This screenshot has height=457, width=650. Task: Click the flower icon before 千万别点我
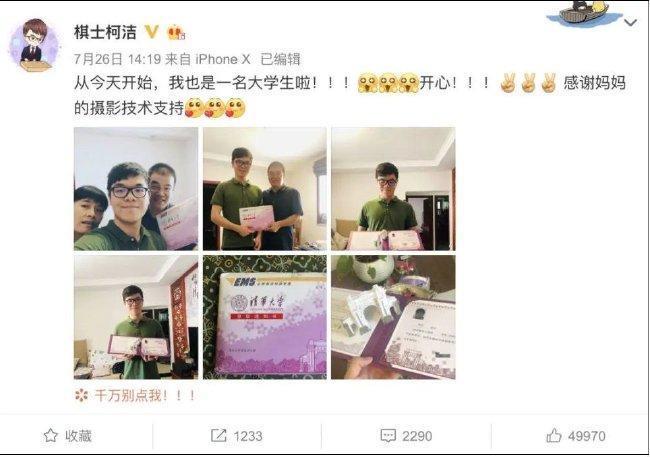(82, 395)
